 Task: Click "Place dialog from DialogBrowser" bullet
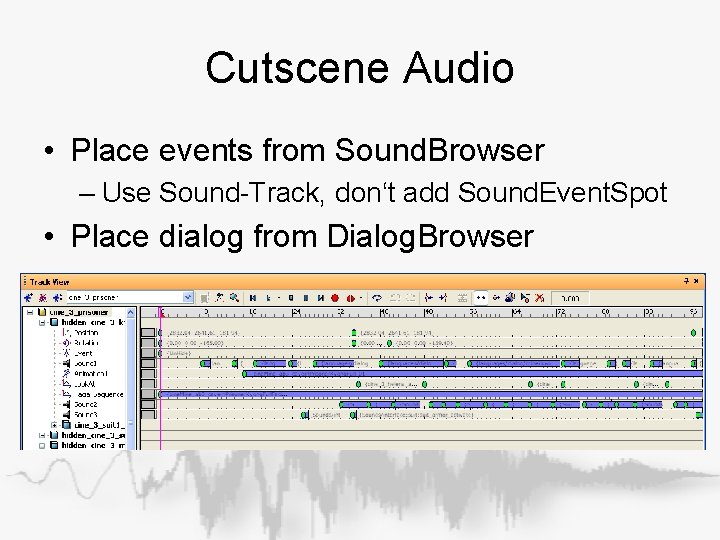point(302,236)
